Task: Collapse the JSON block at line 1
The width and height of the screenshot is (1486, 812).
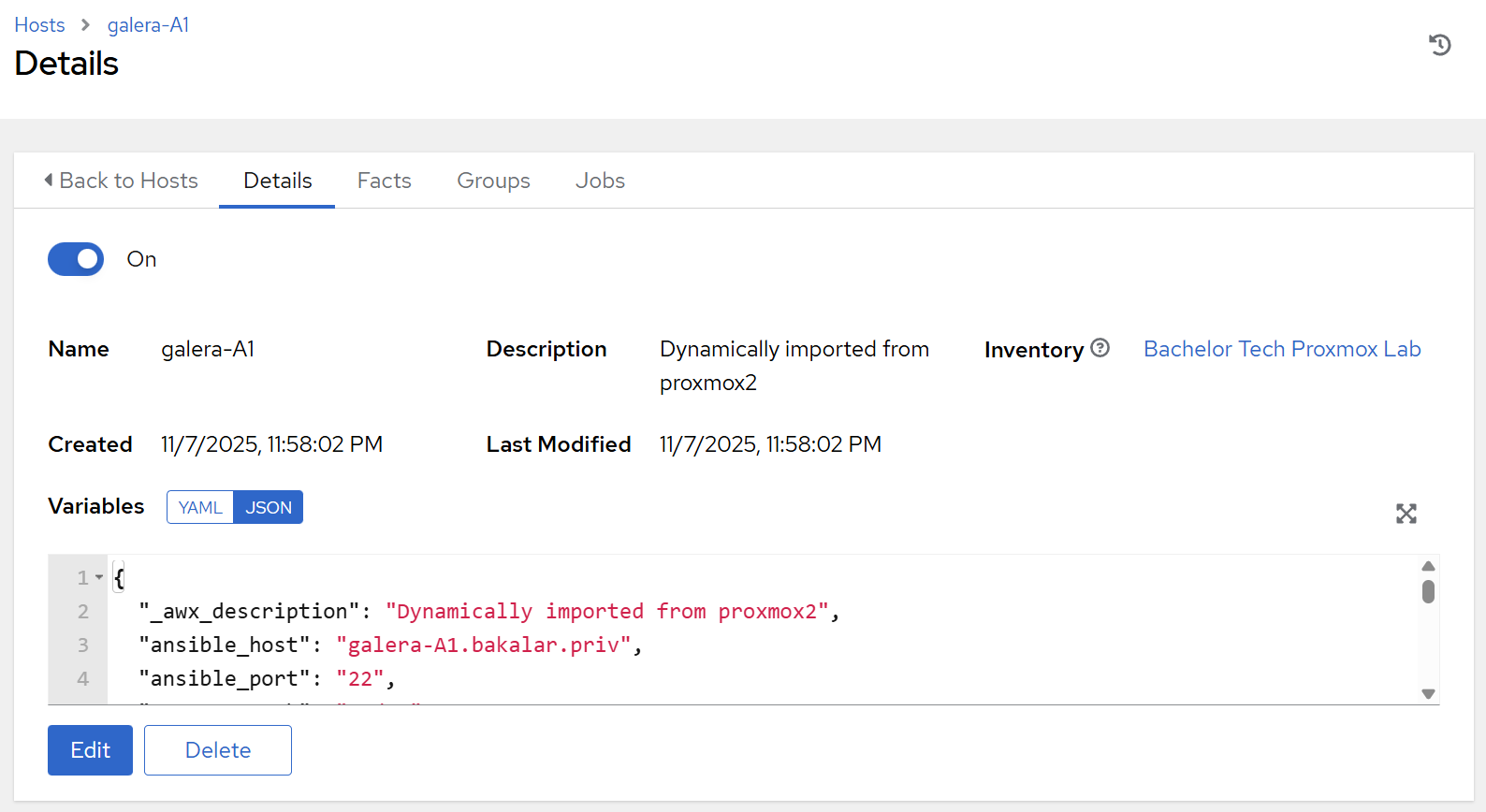Action: (x=99, y=577)
